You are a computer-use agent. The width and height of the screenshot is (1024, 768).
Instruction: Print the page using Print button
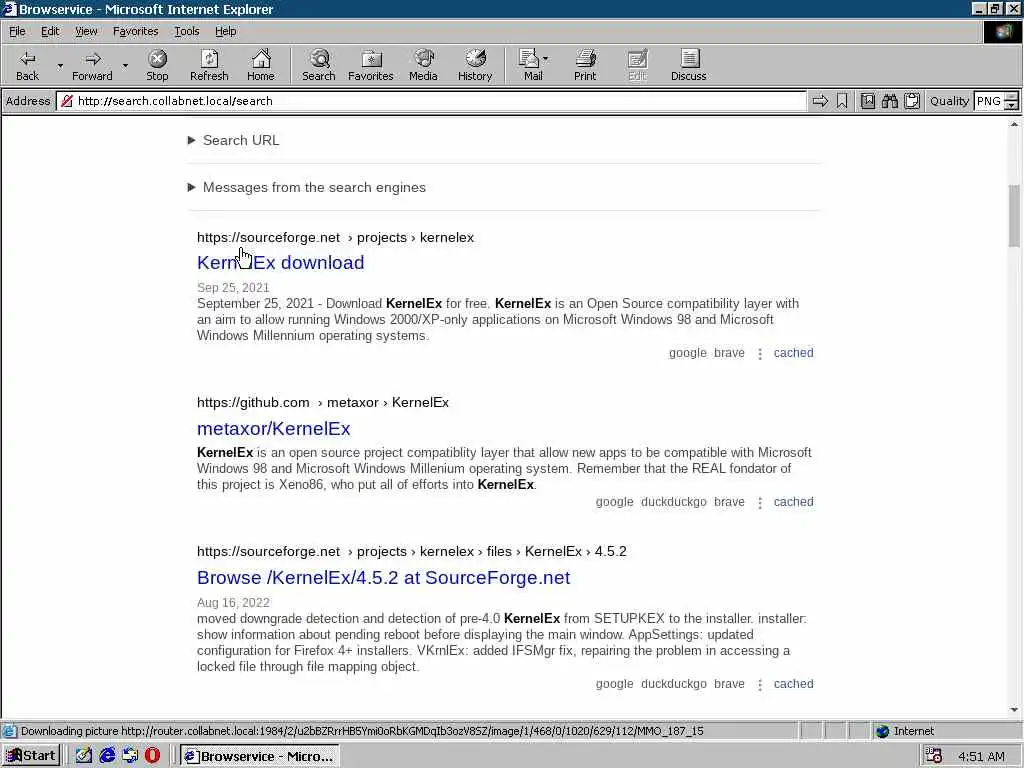coord(585,66)
